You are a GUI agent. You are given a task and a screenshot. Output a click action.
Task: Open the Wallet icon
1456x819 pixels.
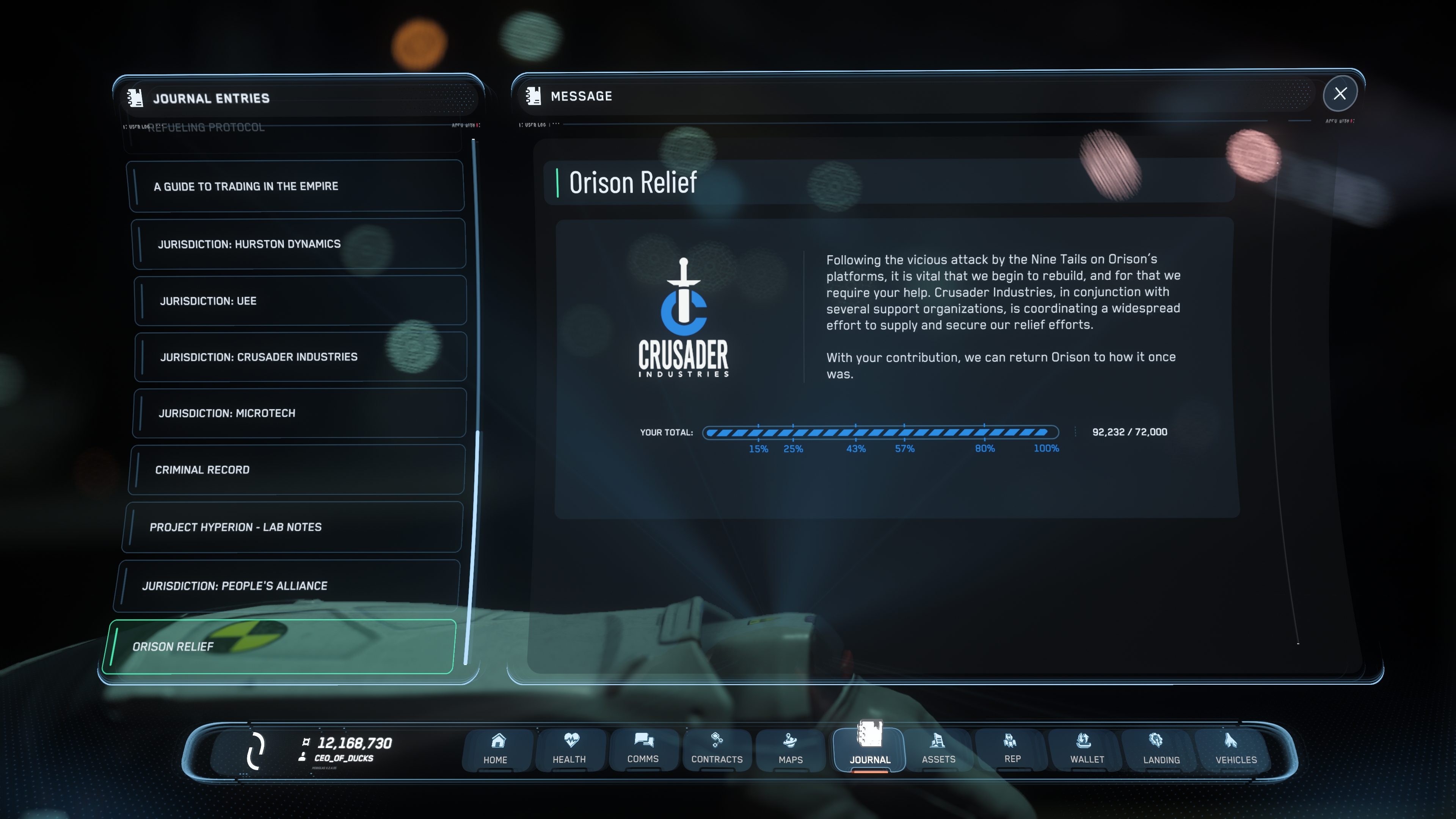1084,740
